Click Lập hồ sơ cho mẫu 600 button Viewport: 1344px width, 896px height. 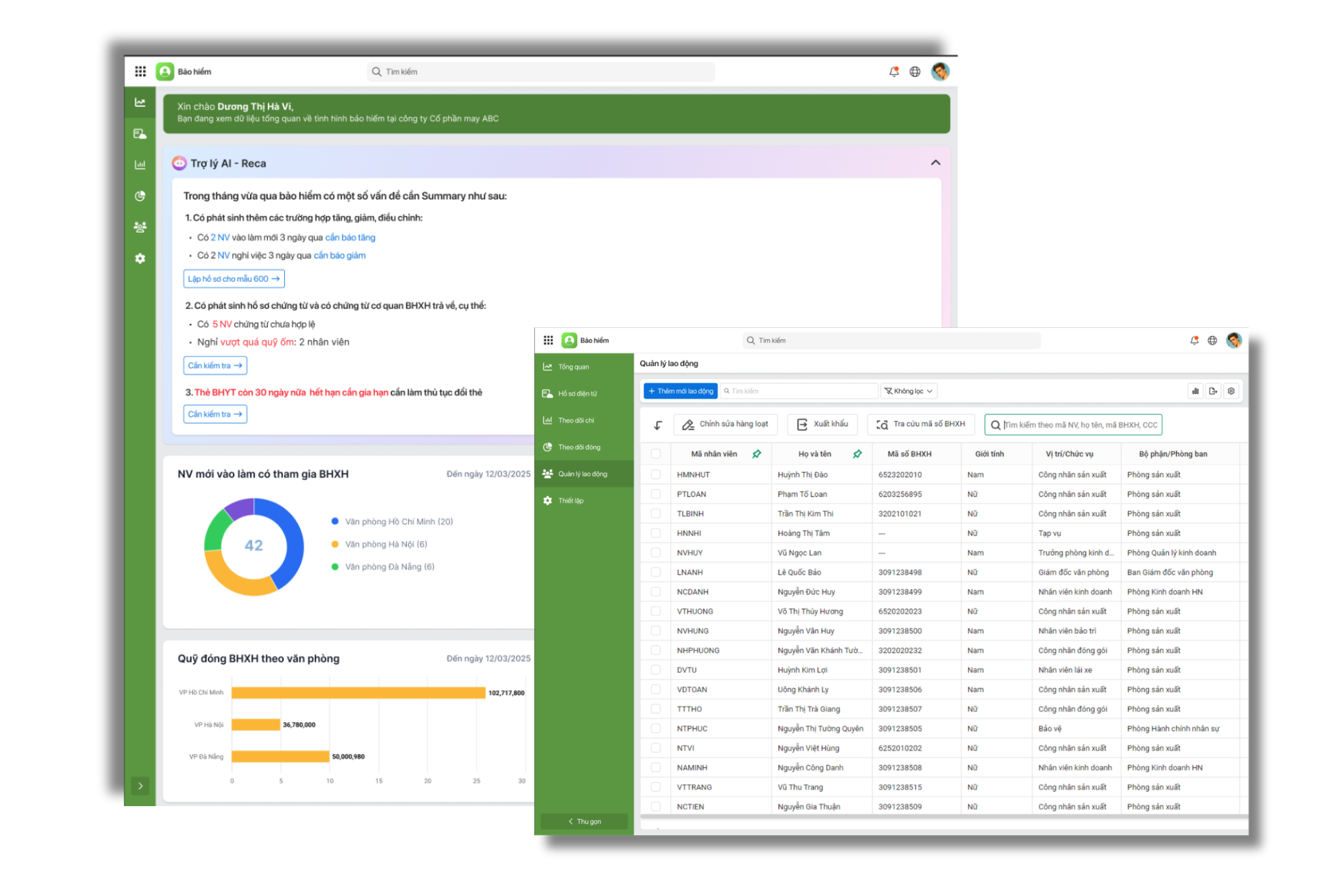click(x=234, y=279)
